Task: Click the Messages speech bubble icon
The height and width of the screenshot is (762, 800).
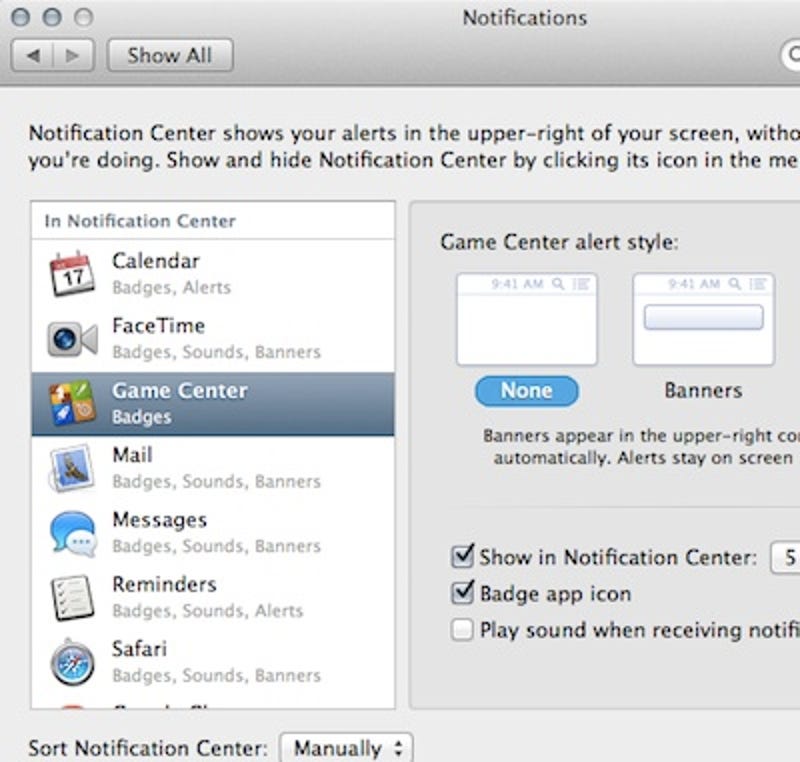Action: click(x=73, y=533)
